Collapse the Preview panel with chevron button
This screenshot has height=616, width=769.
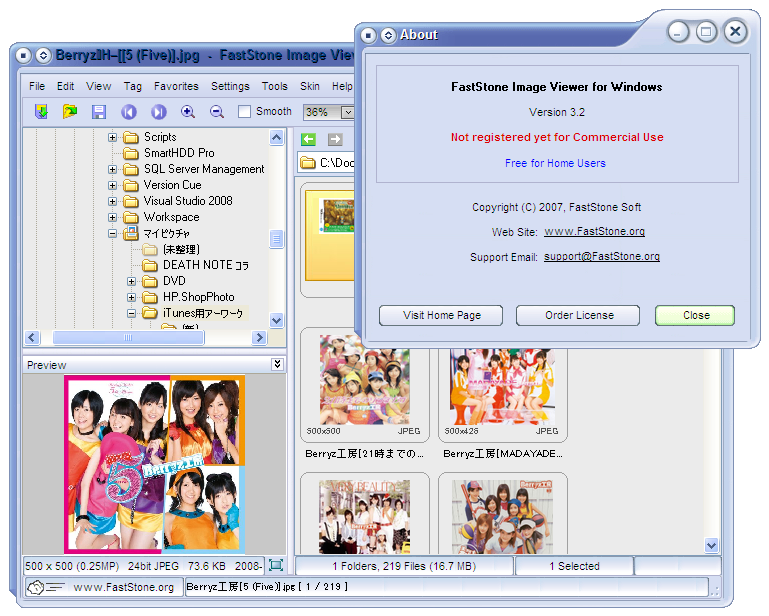pyautogui.click(x=278, y=364)
